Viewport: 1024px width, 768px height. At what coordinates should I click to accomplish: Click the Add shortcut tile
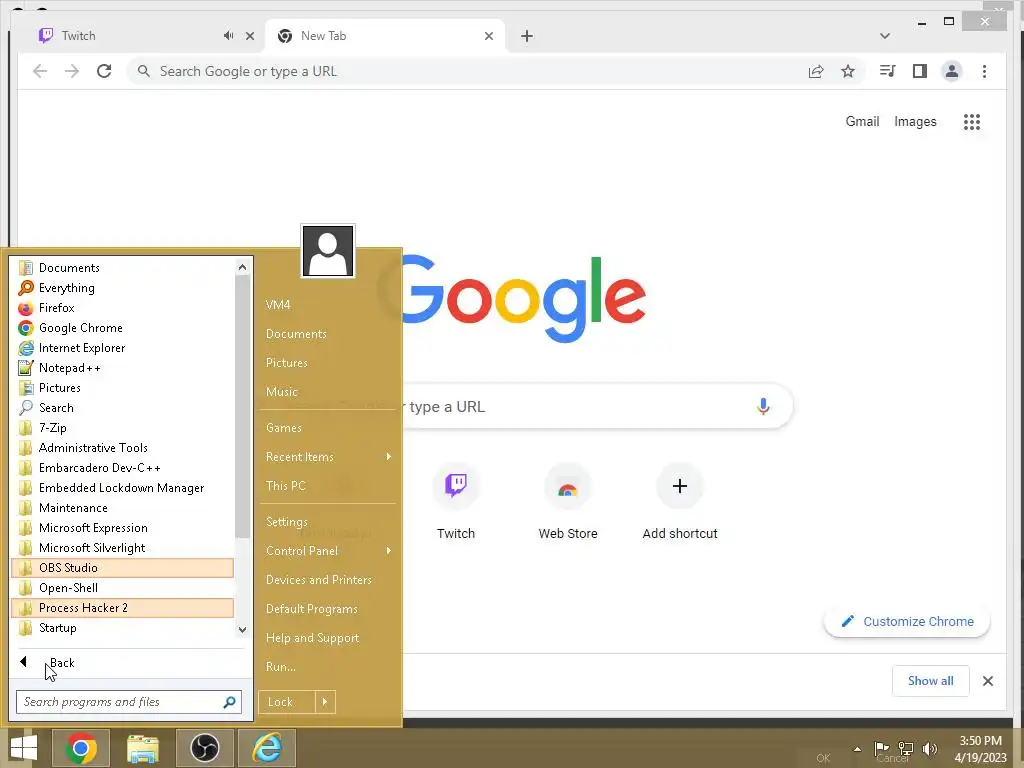point(680,502)
